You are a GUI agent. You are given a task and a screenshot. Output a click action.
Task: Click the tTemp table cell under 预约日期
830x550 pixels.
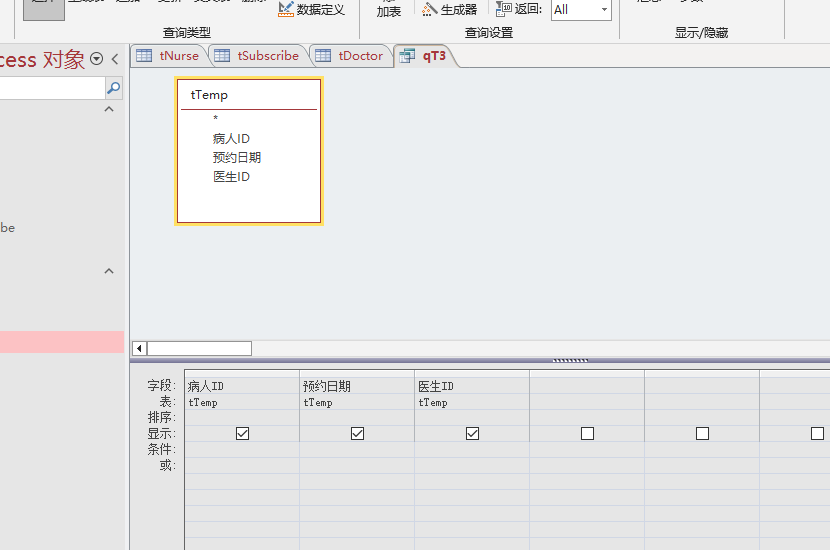357,402
